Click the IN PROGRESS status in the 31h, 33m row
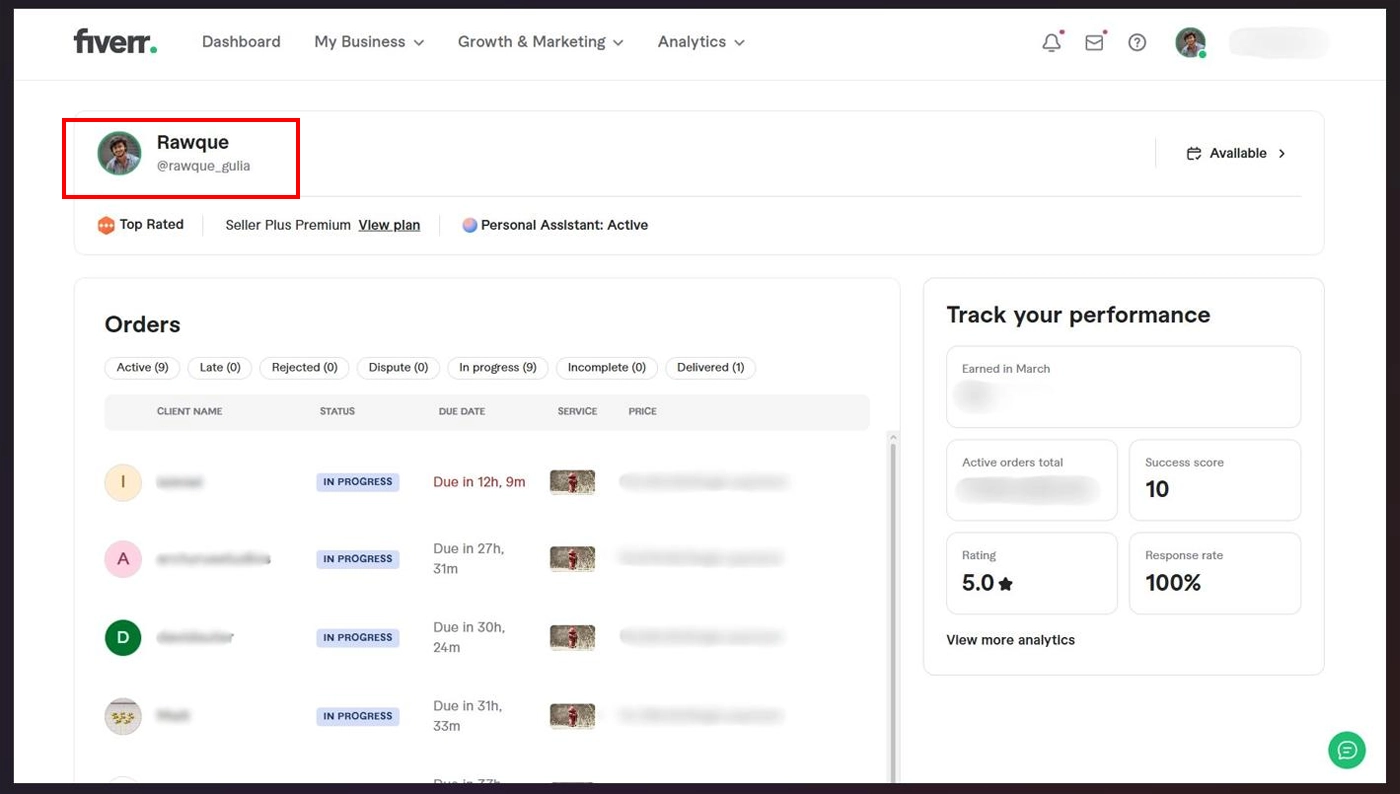Image resolution: width=1400 pixels, height=794 pixels. tap(358, 716)
